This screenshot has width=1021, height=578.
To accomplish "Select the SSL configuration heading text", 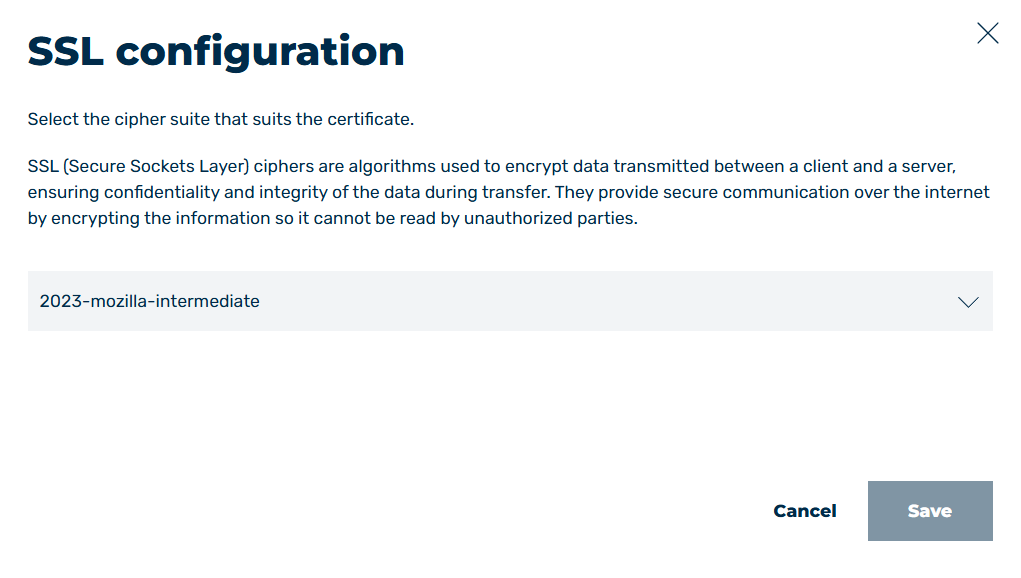I will click(x=216, y=51).
